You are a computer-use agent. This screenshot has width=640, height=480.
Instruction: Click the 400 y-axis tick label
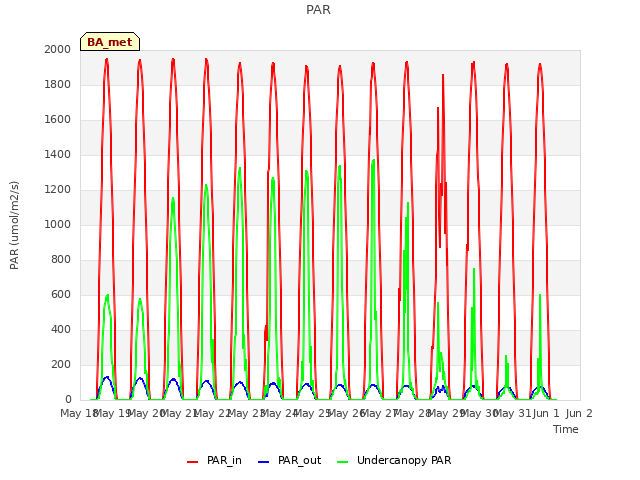pos(61,329)
